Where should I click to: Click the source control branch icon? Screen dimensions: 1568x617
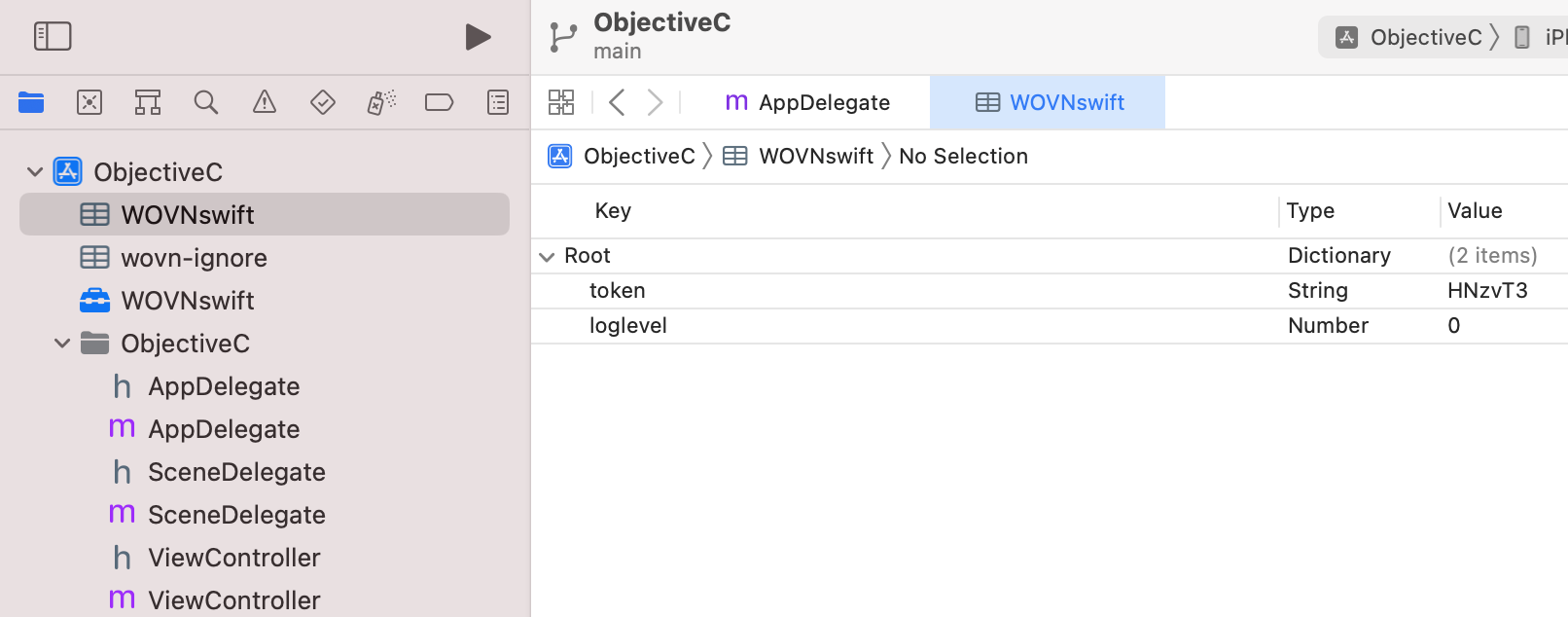click(563, 37)
